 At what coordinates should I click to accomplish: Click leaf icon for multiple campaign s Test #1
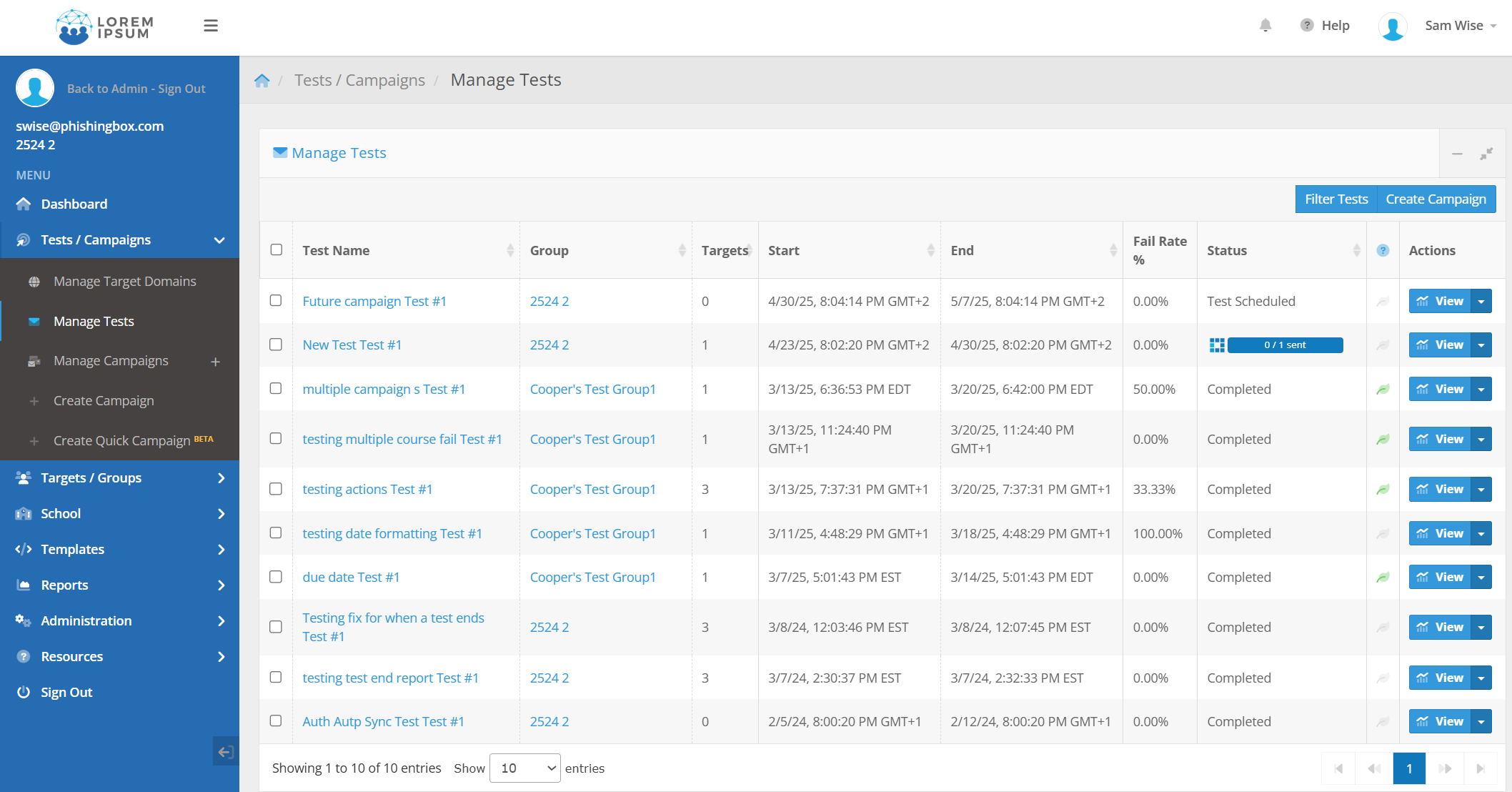(x=1383, y=390)
